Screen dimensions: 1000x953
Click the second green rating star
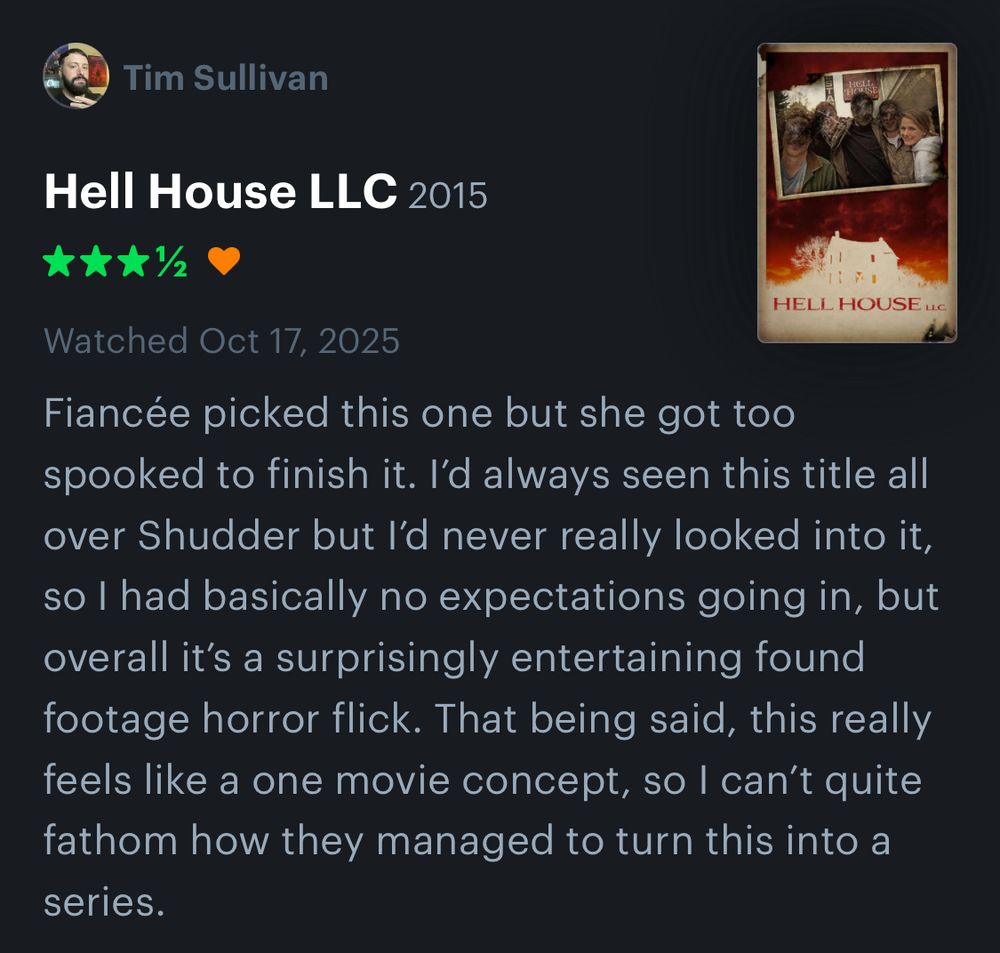pos(96,262)
